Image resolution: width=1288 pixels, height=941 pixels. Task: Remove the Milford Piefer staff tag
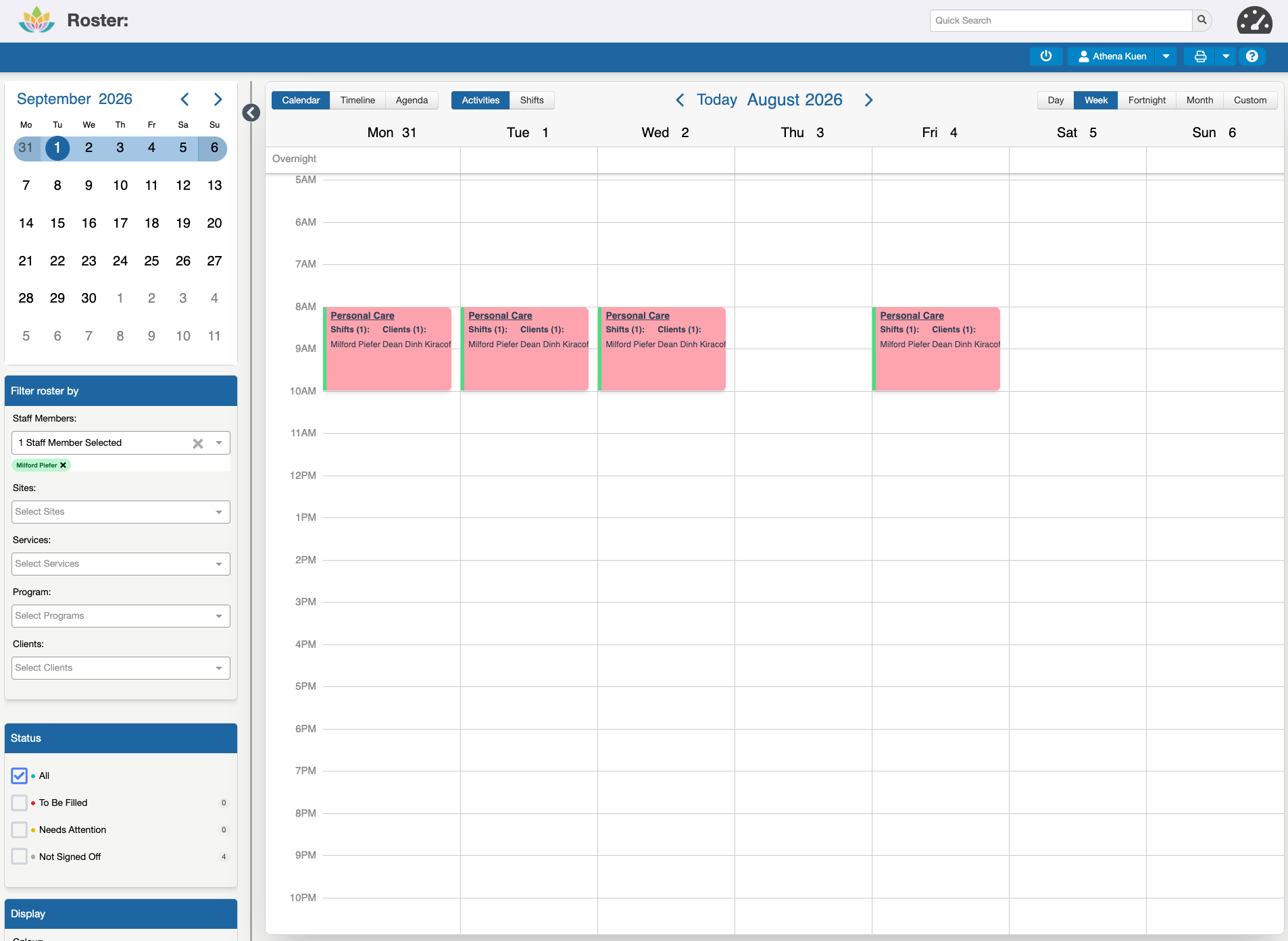tap(63, 465)
